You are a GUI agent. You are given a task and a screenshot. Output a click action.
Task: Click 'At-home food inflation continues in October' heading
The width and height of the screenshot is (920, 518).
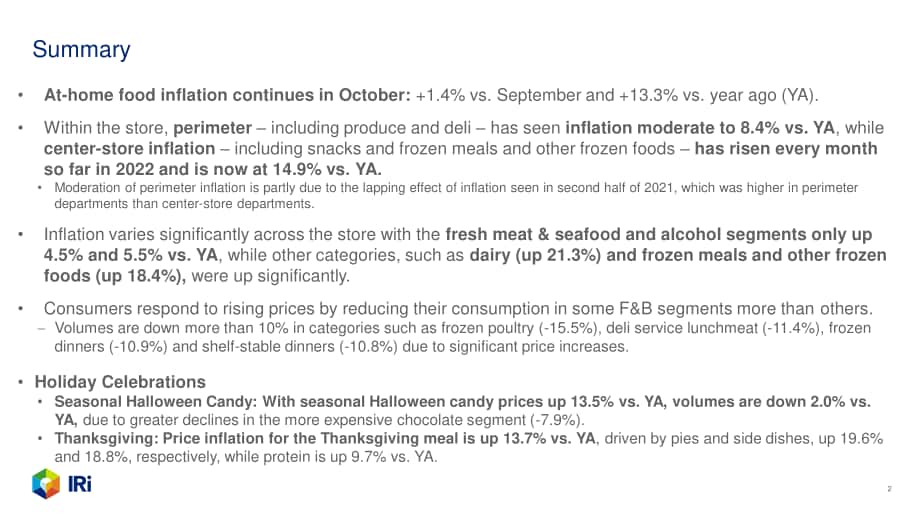point(227,95)
